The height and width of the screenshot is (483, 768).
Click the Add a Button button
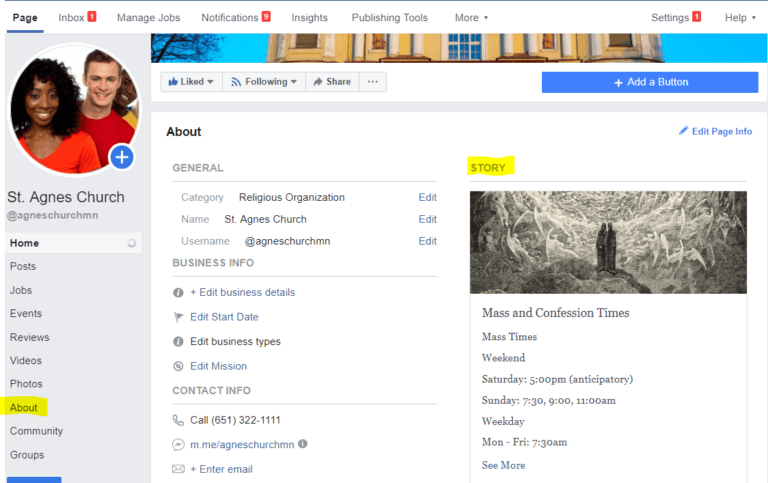[x=650, y=82]
